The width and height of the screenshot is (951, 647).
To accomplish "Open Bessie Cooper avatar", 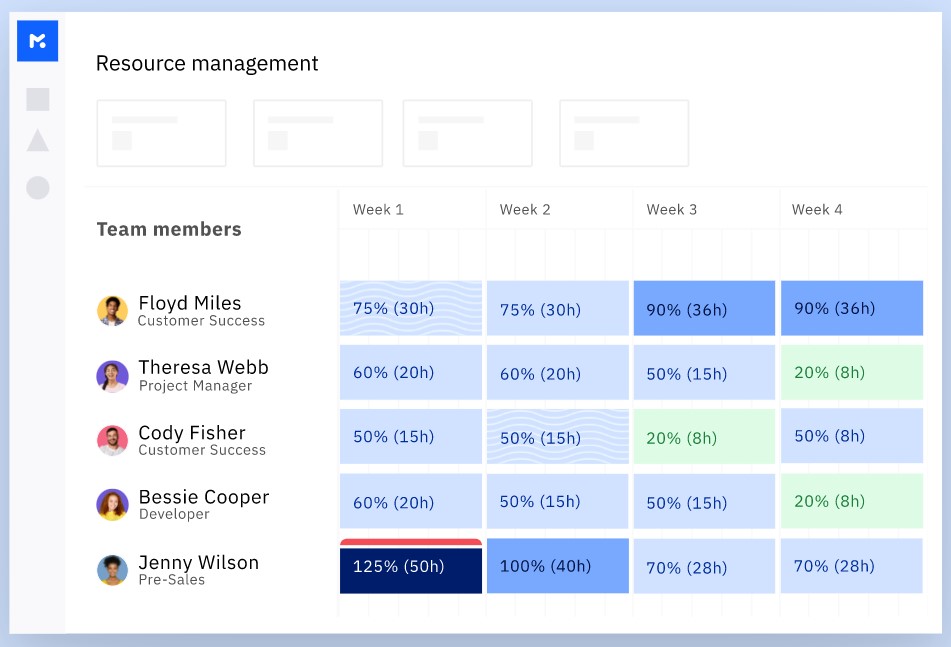I will pyautogui.click(x=112, y=505).
